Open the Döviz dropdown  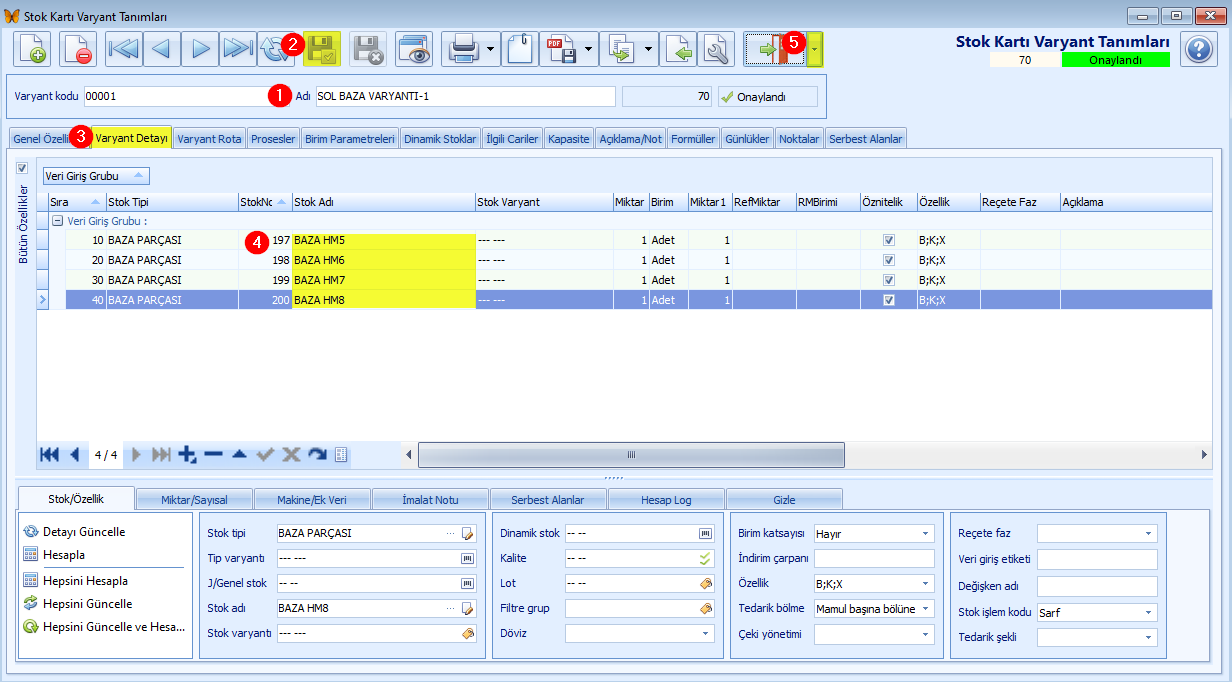(706, 633)
